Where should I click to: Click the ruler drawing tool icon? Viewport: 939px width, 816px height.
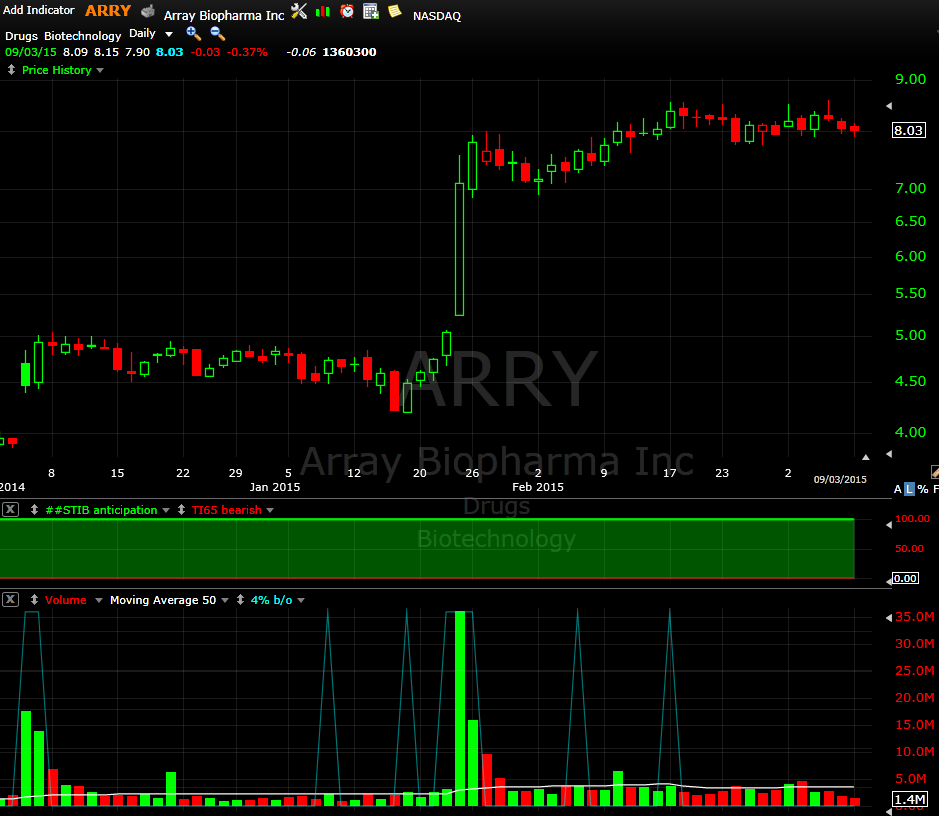(935, 472)
